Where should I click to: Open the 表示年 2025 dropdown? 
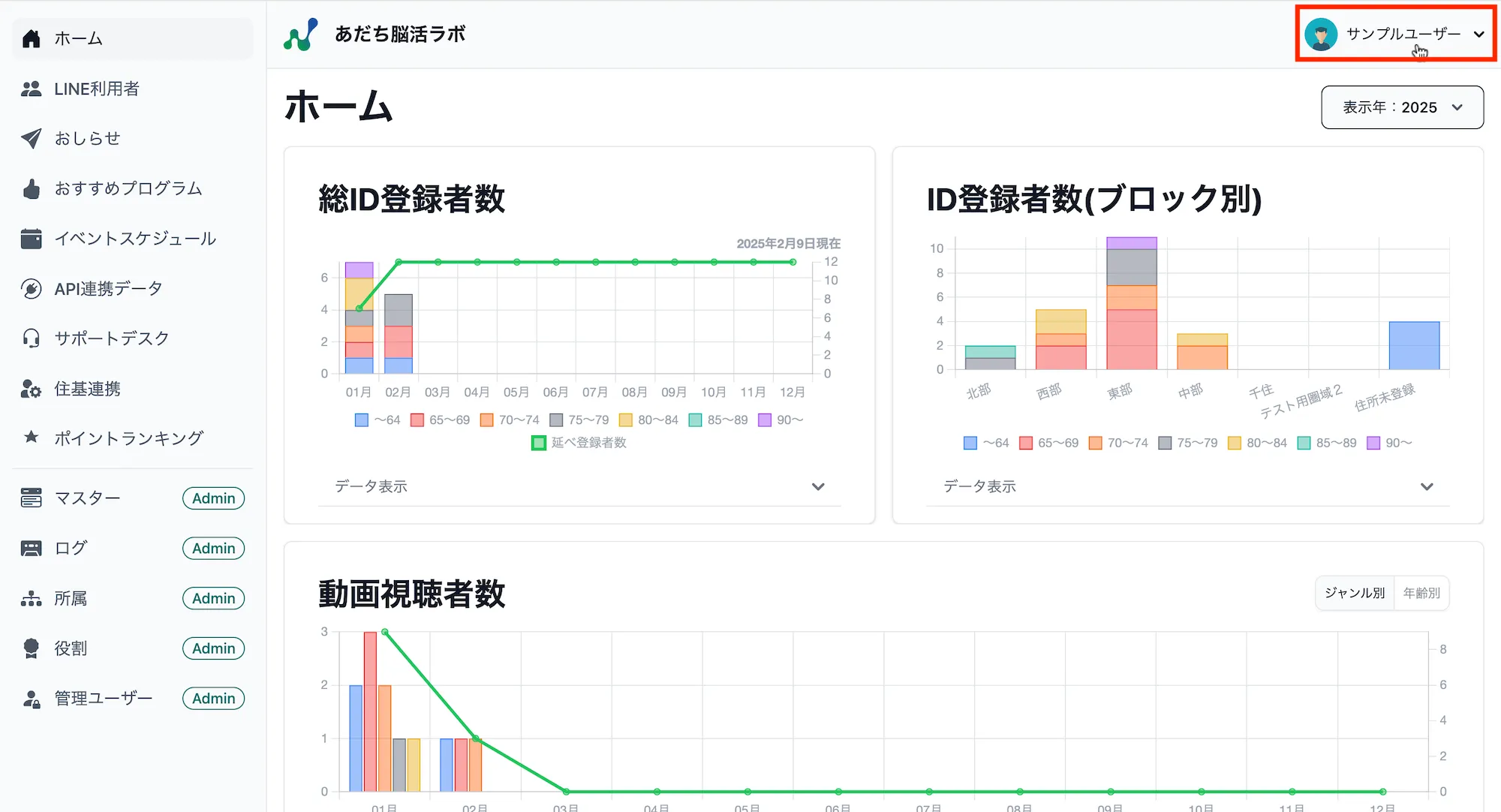(1402, 107)
